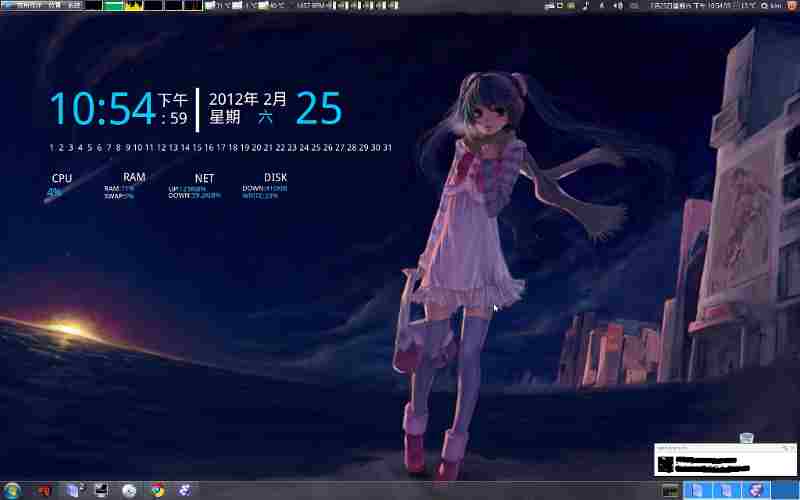Open the second menu in the top panel
800x500 pixels.
tap(55, 5)
